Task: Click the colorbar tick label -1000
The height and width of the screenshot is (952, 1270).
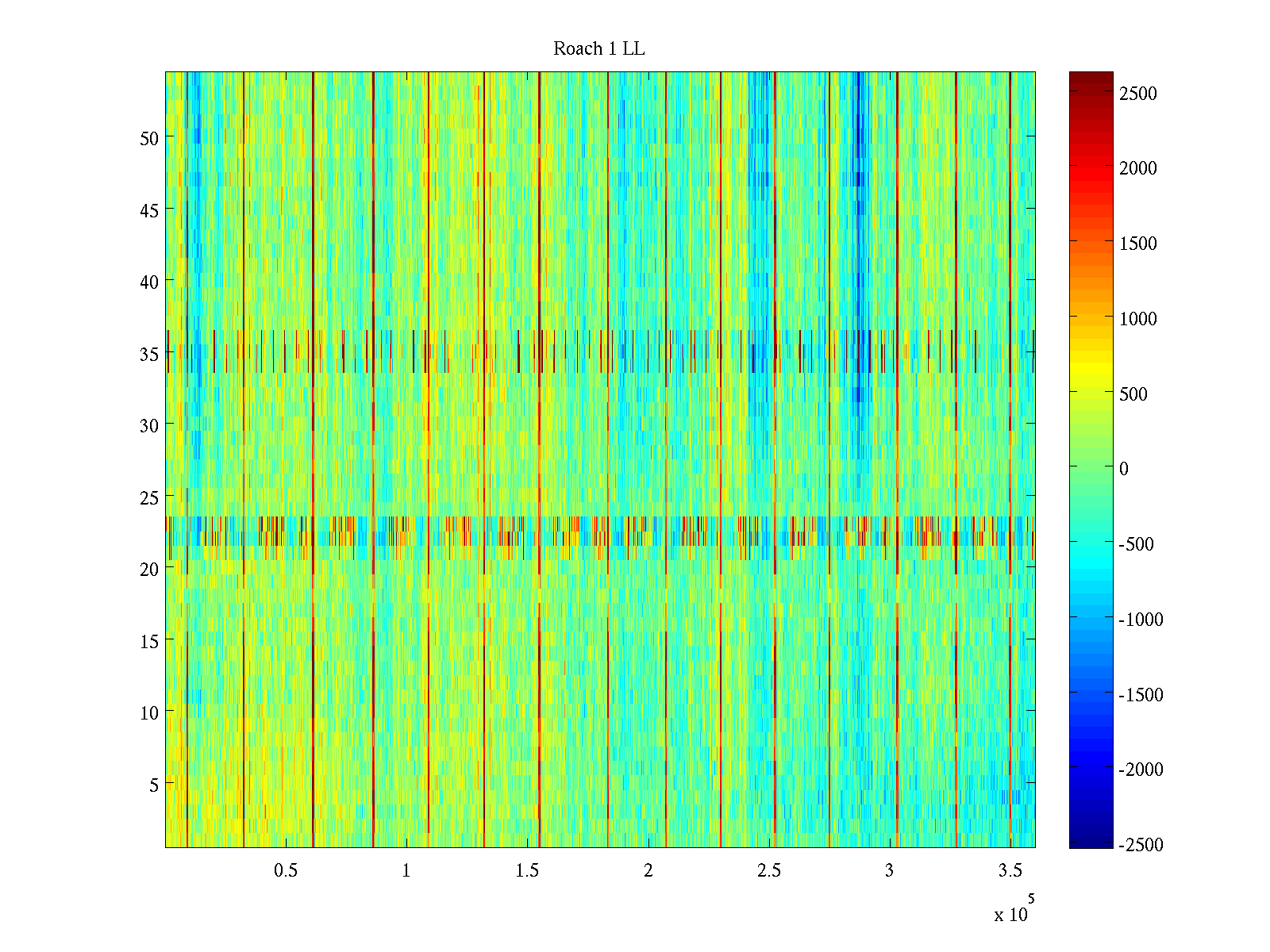Action: pyautogui.click(x=1141, y=620)
